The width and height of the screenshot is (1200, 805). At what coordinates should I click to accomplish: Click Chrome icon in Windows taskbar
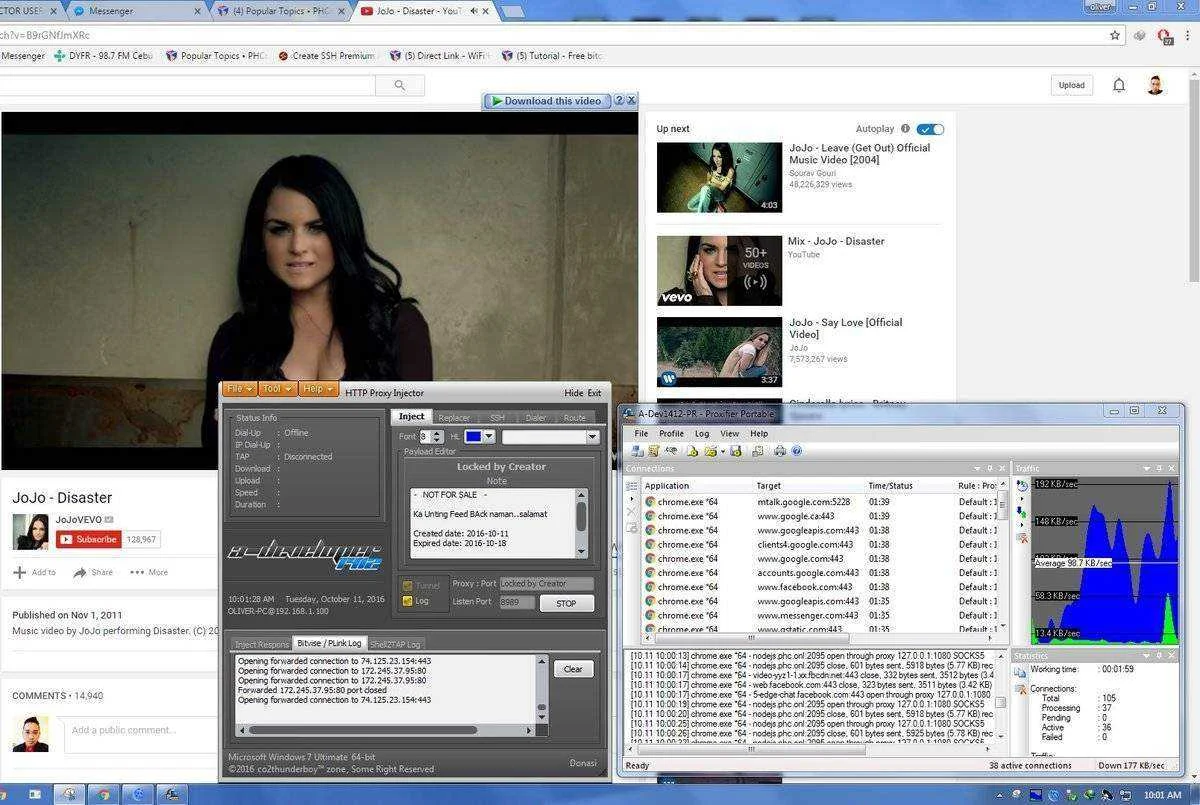[x=102, y=795]
